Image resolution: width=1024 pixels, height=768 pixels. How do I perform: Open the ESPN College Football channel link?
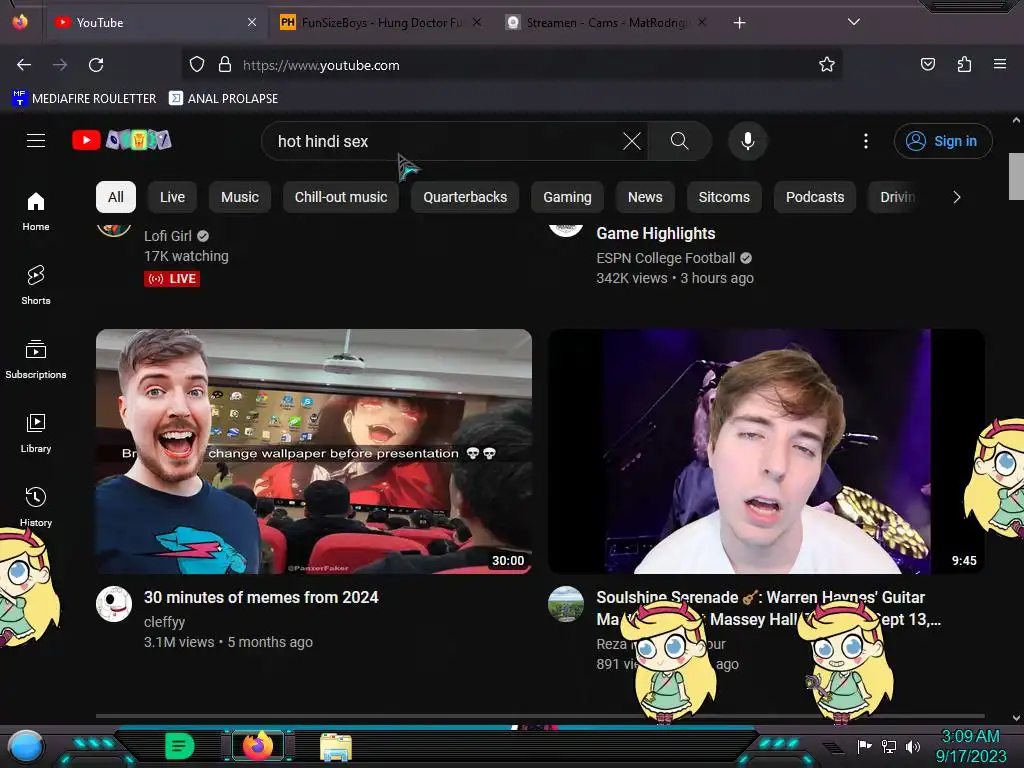pos(665,258)
